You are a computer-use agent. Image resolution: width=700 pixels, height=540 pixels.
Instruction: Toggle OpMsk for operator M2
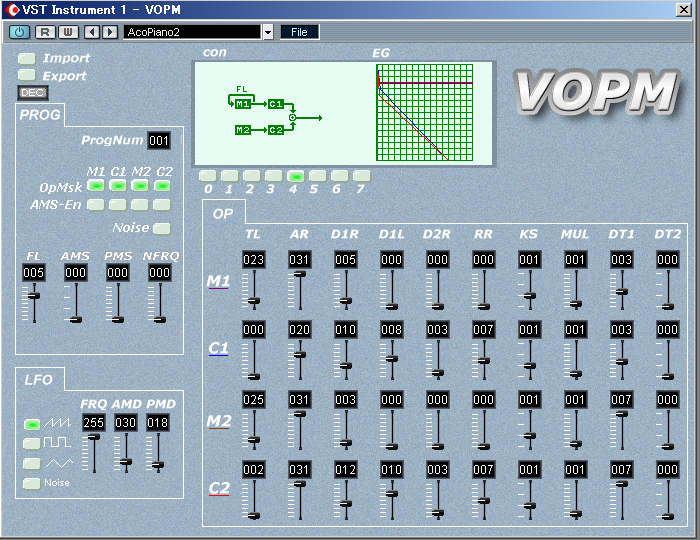pyautogui.click(x=140, y=186)
